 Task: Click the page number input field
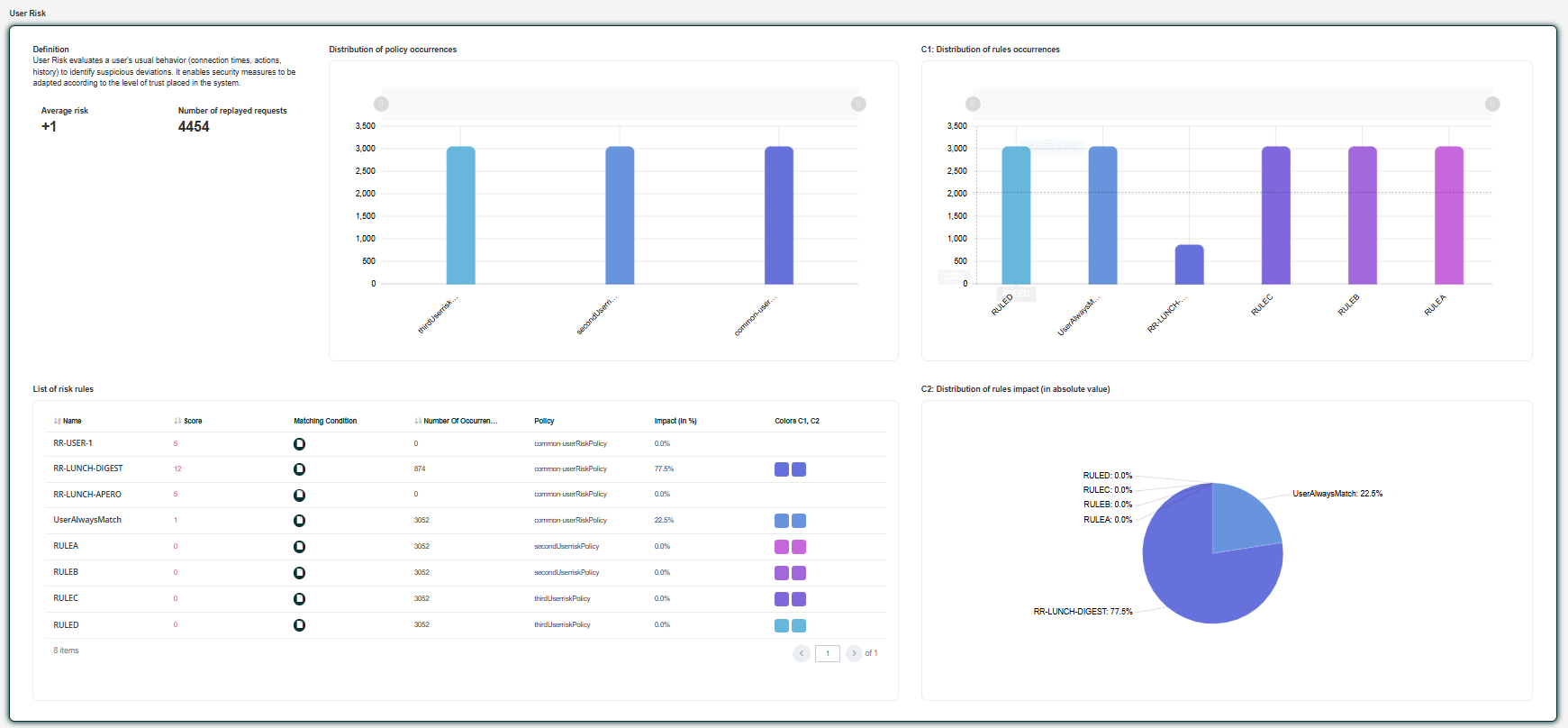click(828, 653)
